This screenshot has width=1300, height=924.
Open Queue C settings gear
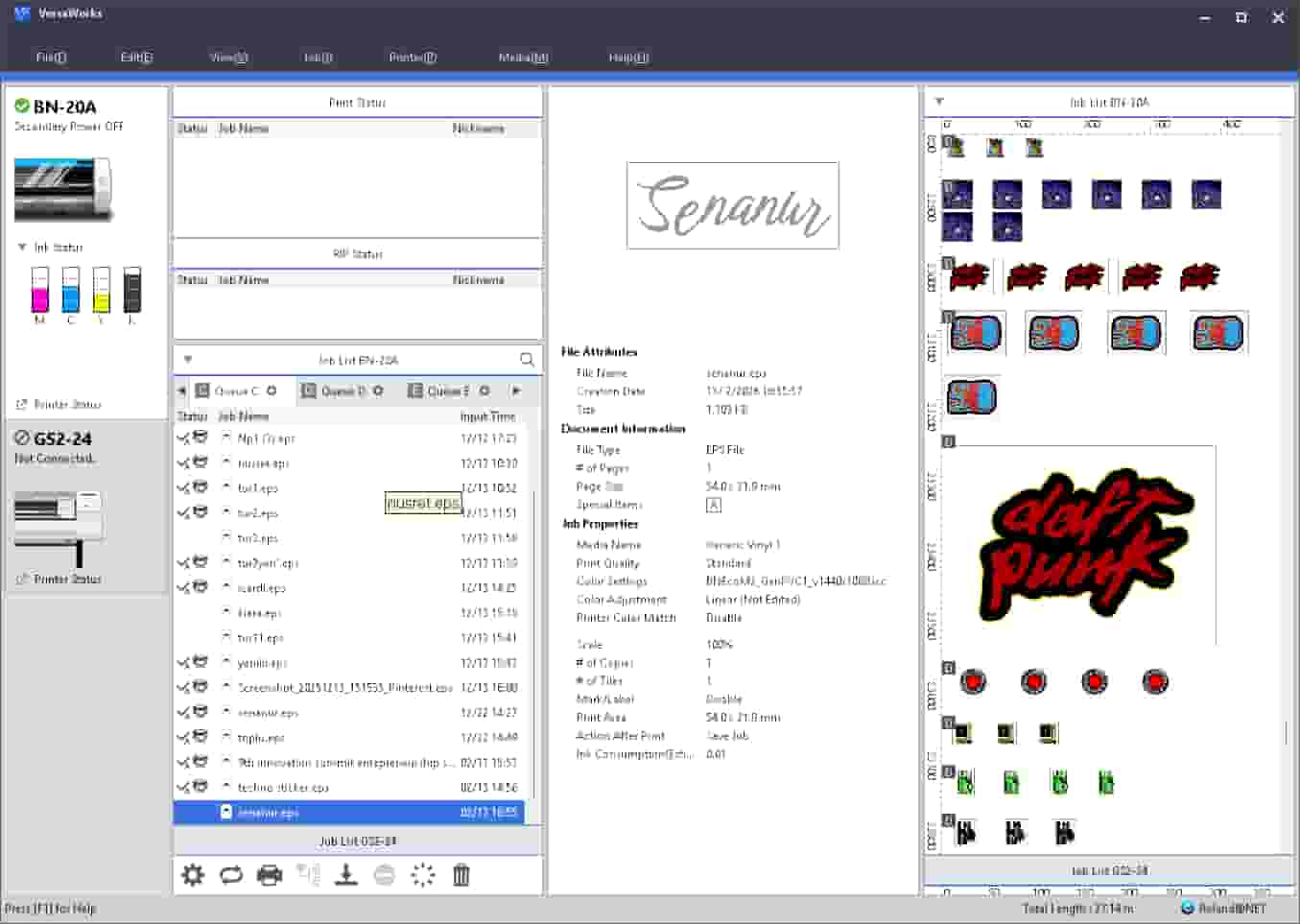pos(272,391)
